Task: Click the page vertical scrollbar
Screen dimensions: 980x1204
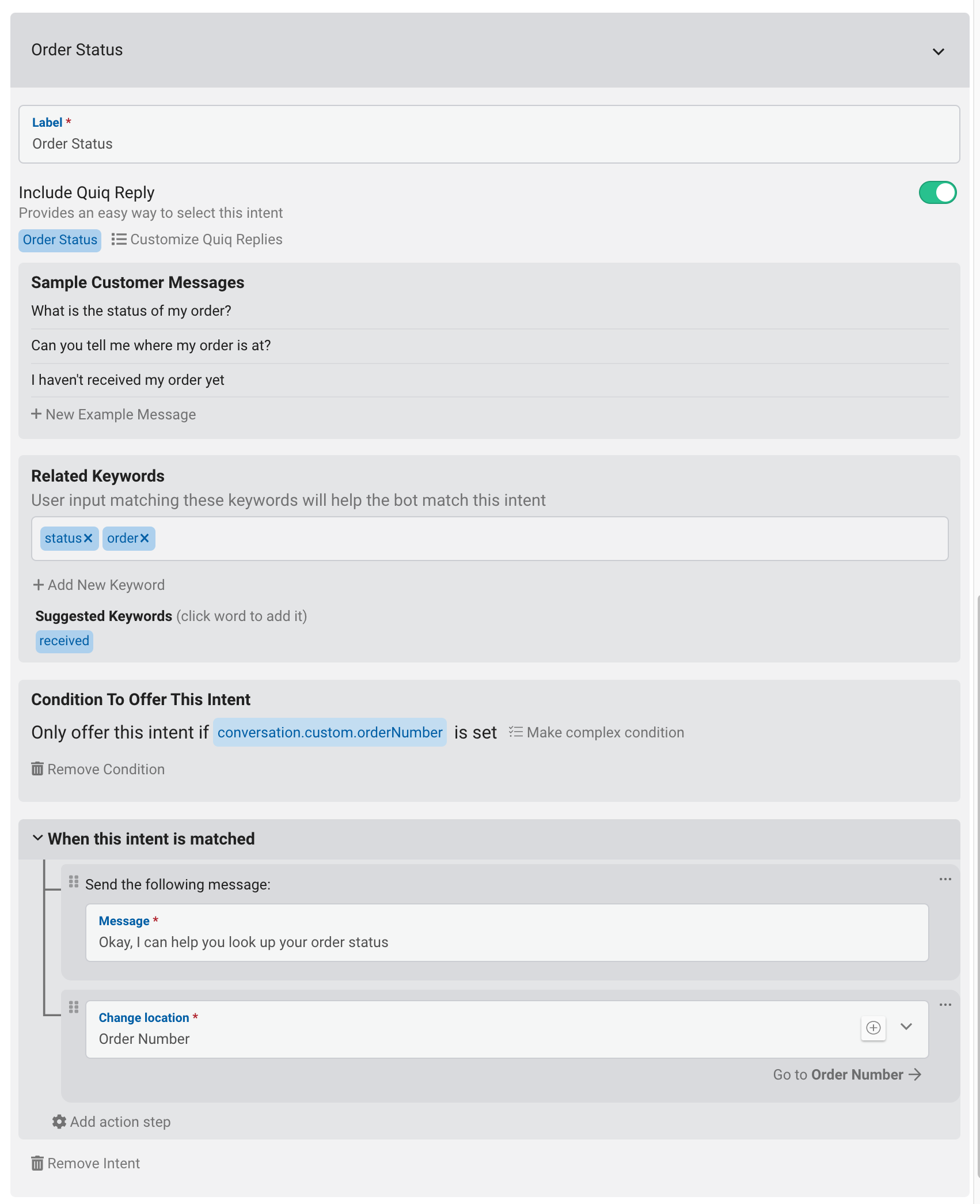Action: pos(978,887)
